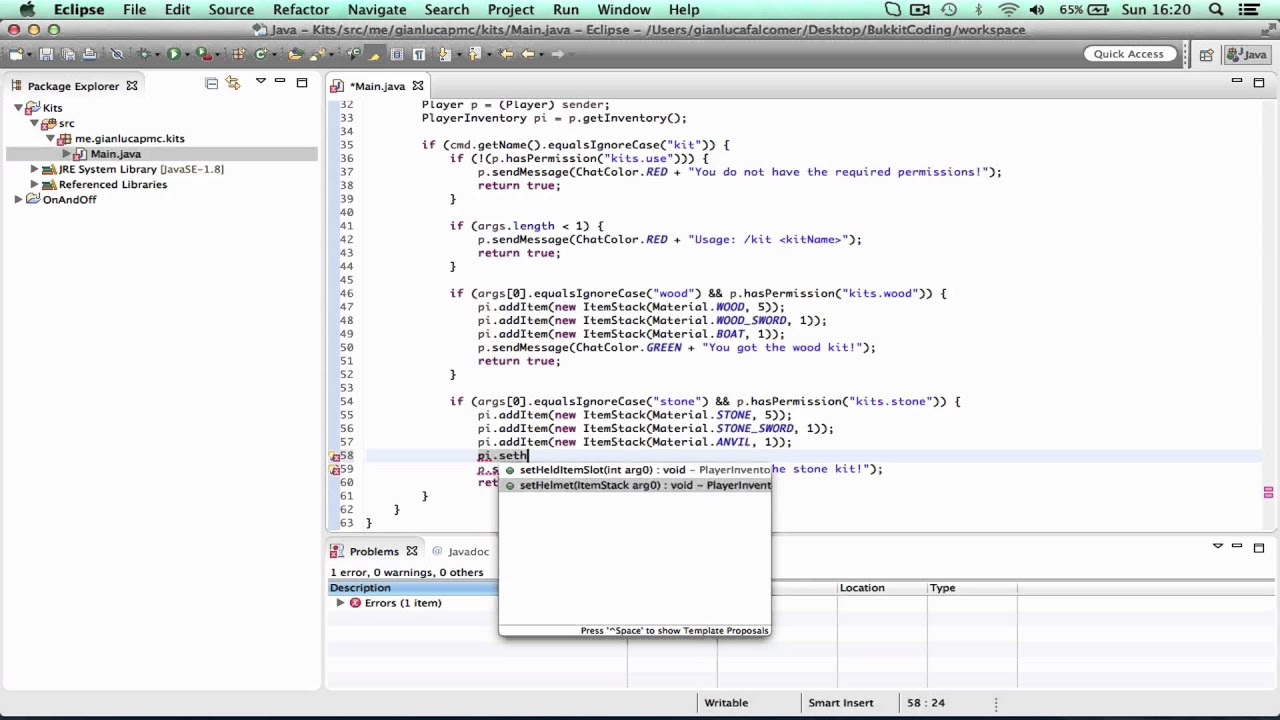Click the Previous Annotation icon
The width and height of the screenshot is (1280, 720).
(x=473, y=54)
